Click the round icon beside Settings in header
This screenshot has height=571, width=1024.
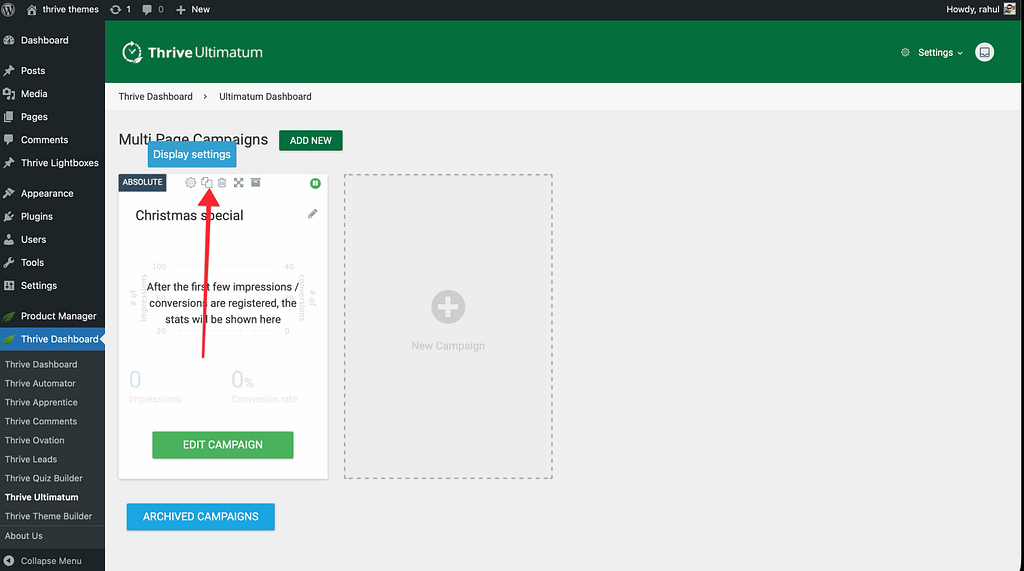point(984,52)
